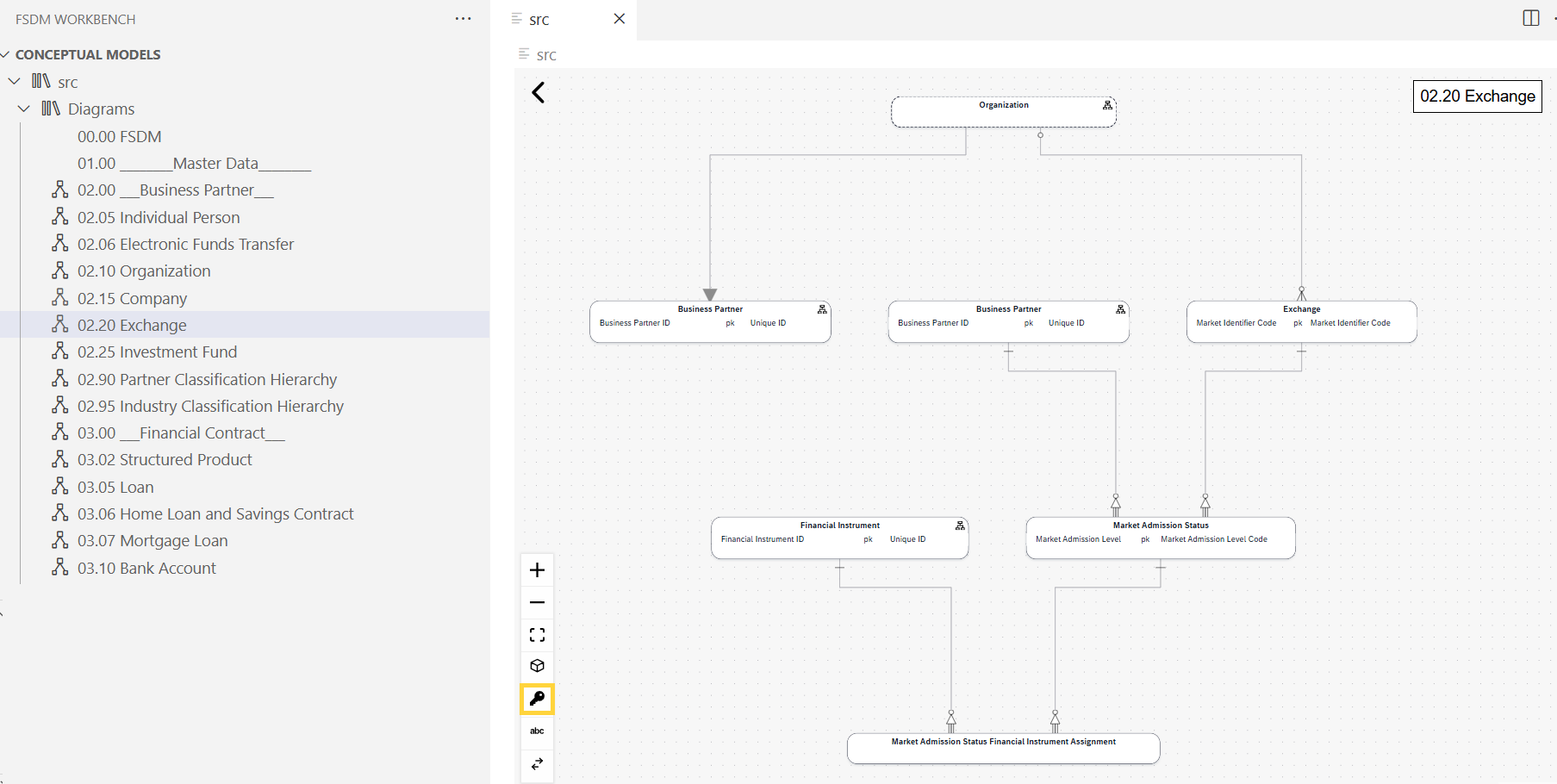Toggle the abc text labels button
The image size is (1557, 784).
click(537, 731)
